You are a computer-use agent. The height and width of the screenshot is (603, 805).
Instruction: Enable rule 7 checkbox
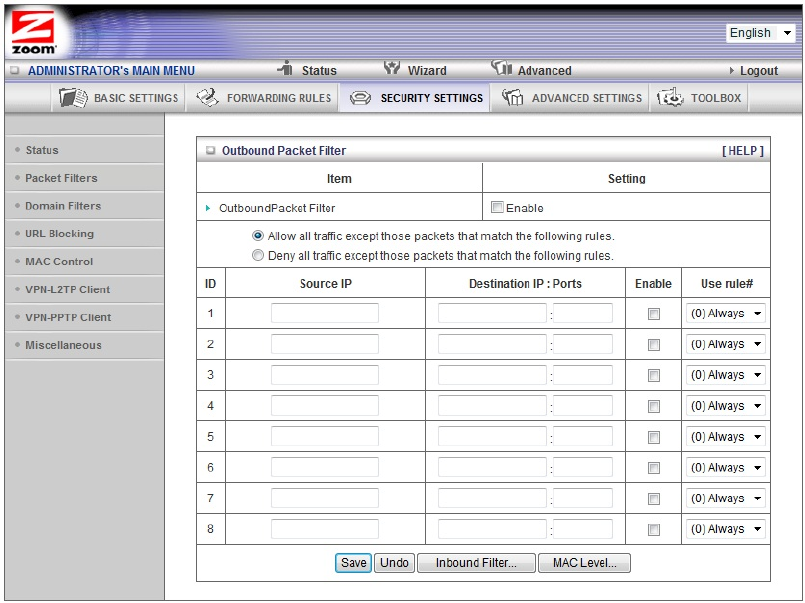[x=654, y=498]
